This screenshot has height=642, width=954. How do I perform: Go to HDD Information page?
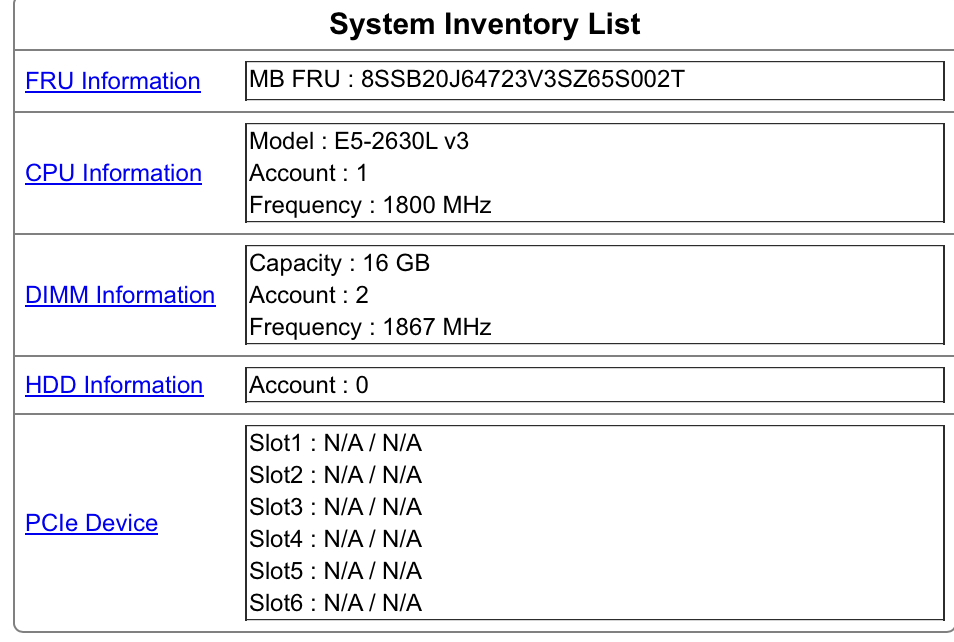tap(114, 385)
